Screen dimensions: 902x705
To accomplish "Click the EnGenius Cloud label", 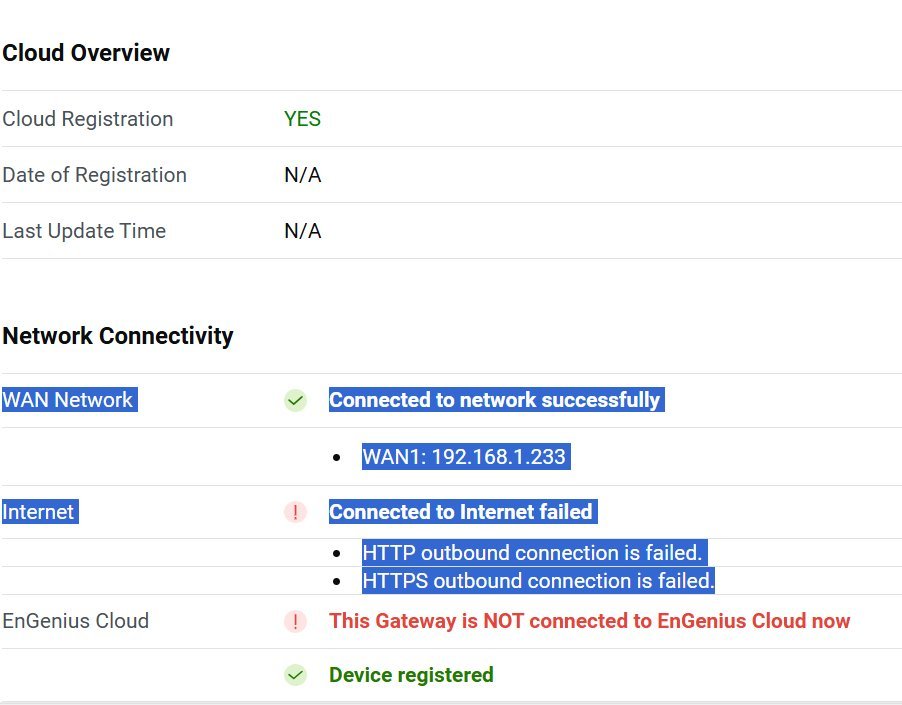I will click(76, 621).
